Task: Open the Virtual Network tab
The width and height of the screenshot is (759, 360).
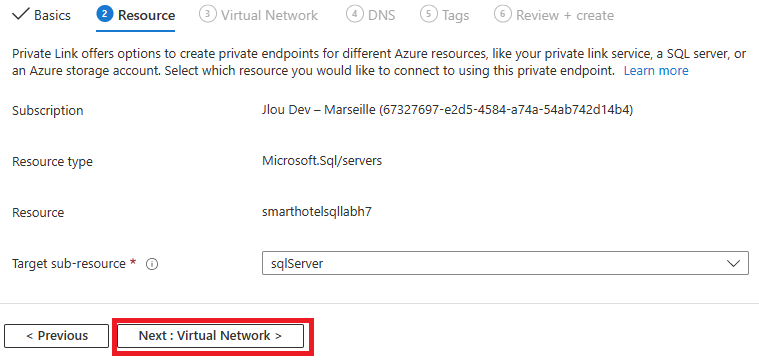Action: click(x=258, y=15)
